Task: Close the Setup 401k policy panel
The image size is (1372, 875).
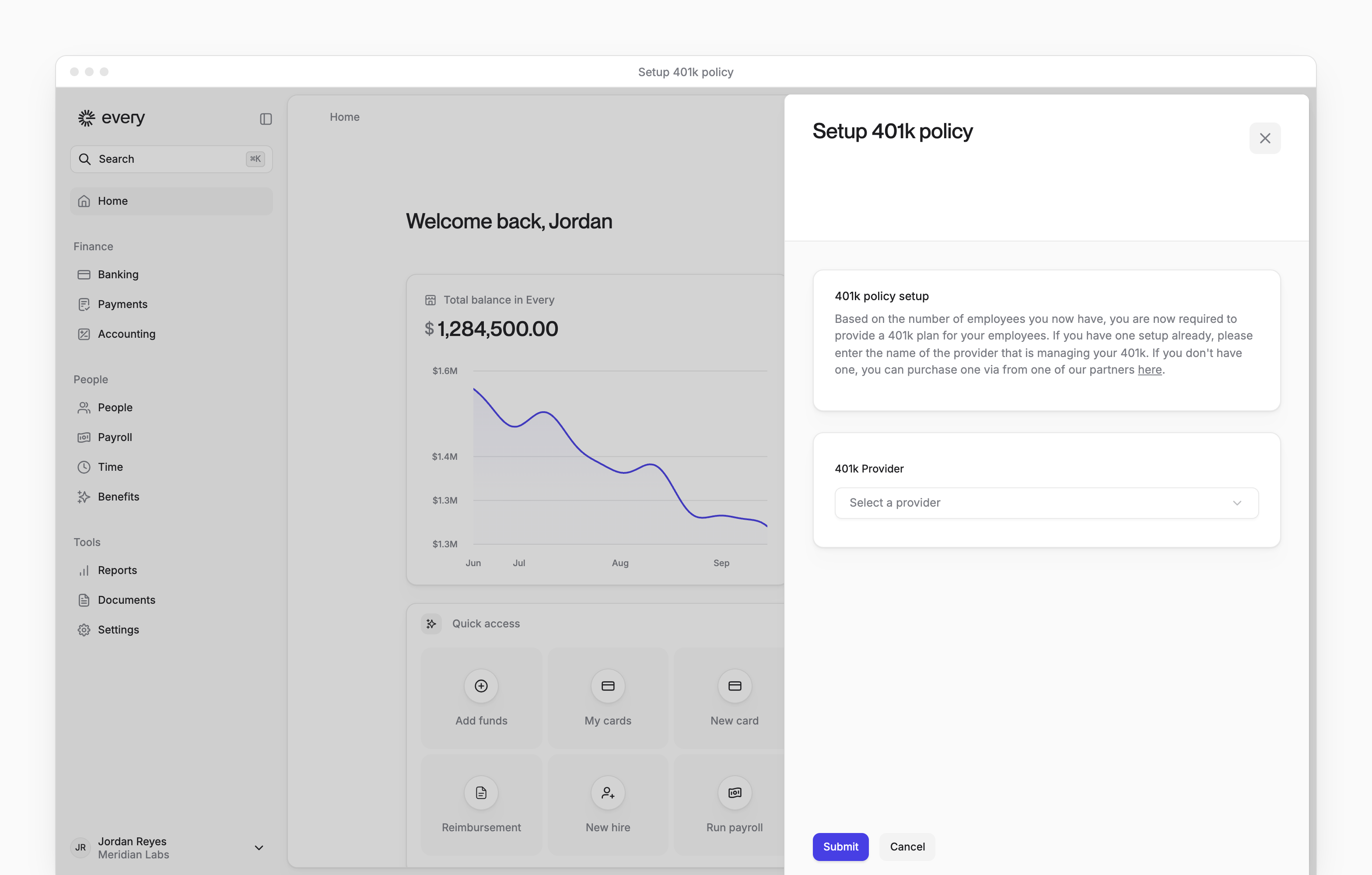Action: click(1265, 138)
